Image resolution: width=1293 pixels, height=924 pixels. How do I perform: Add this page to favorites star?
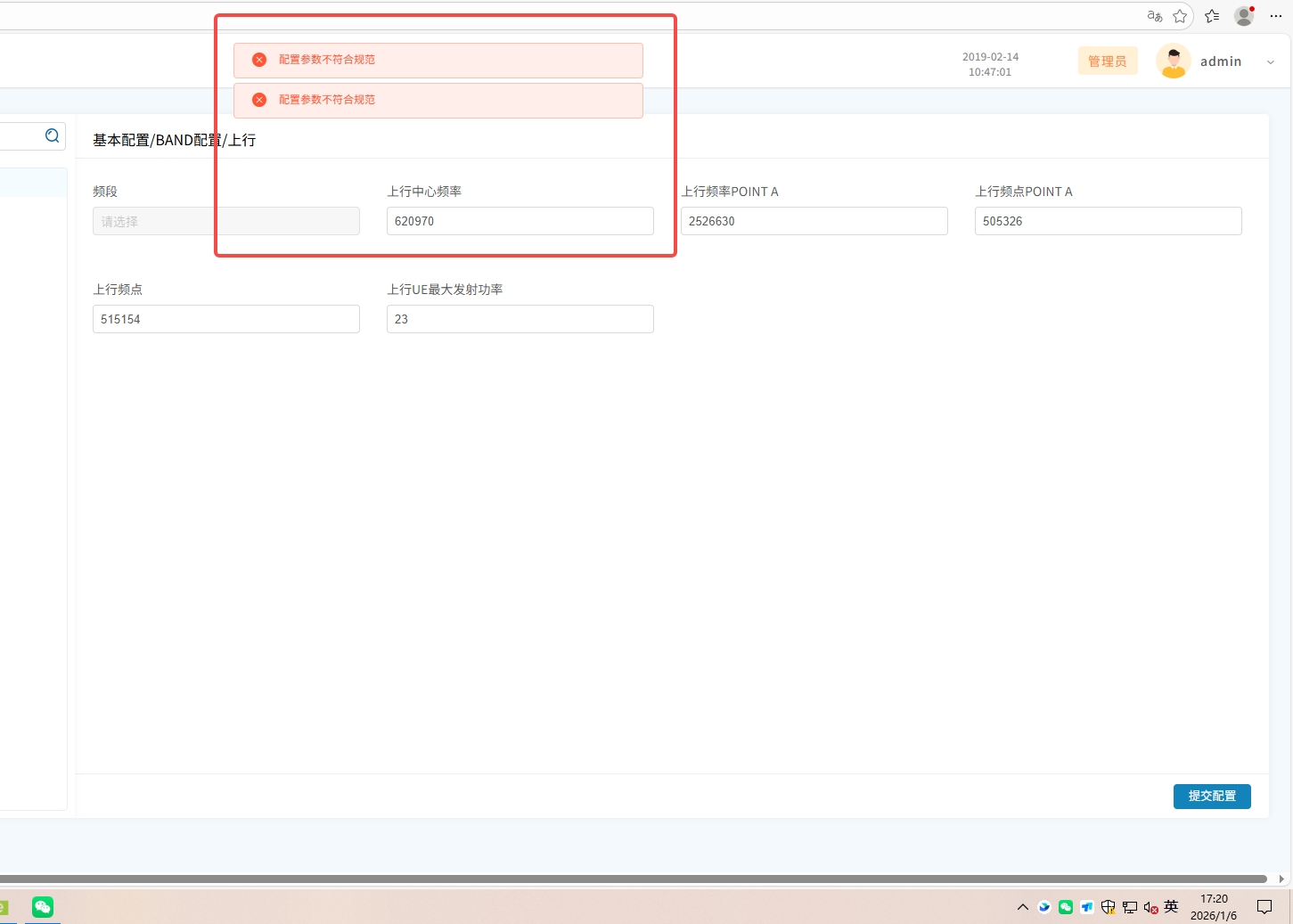[x=1180, y=16]
